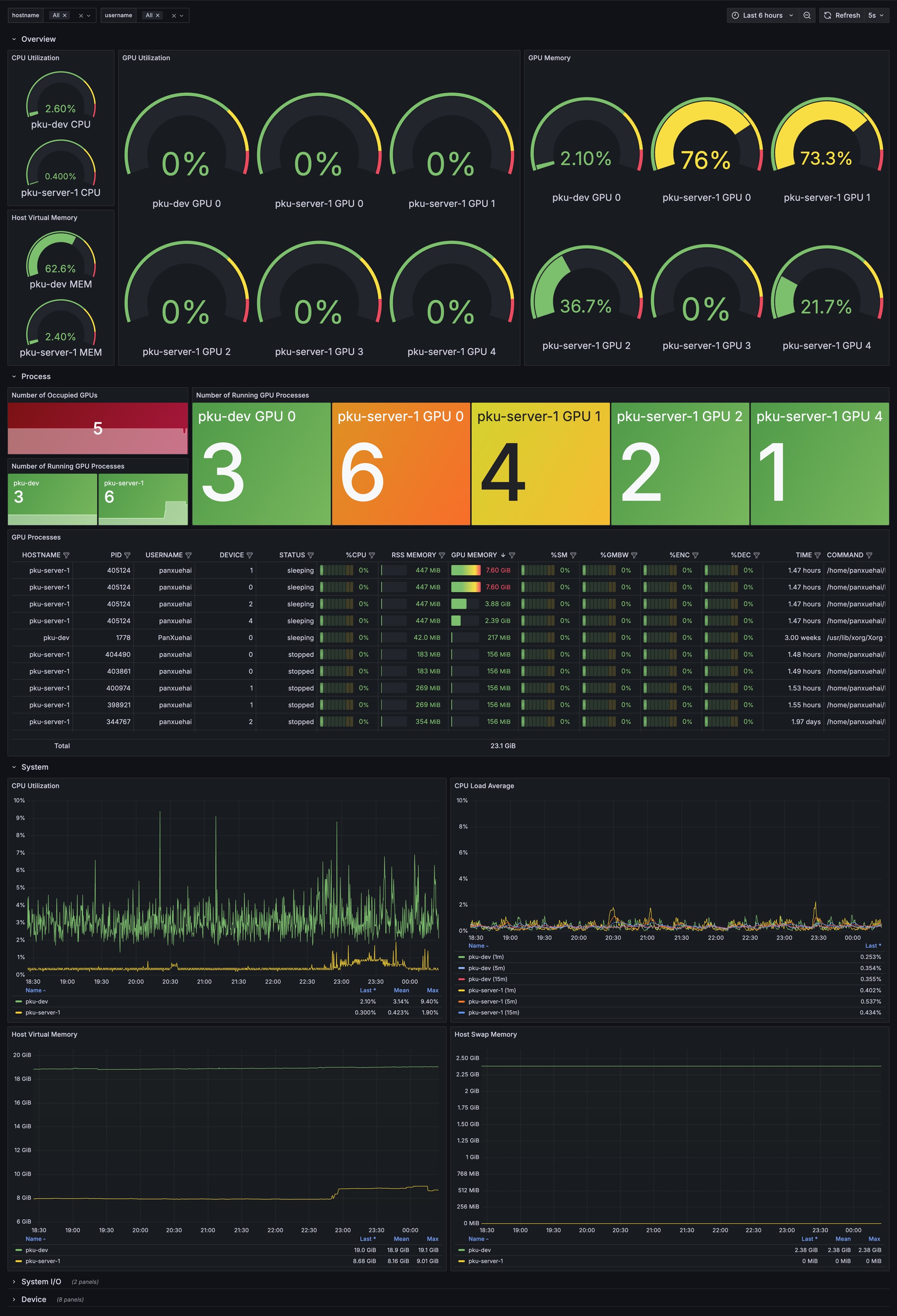
Task: Expand the System I/O row
Action: [x=41, y=1281]
